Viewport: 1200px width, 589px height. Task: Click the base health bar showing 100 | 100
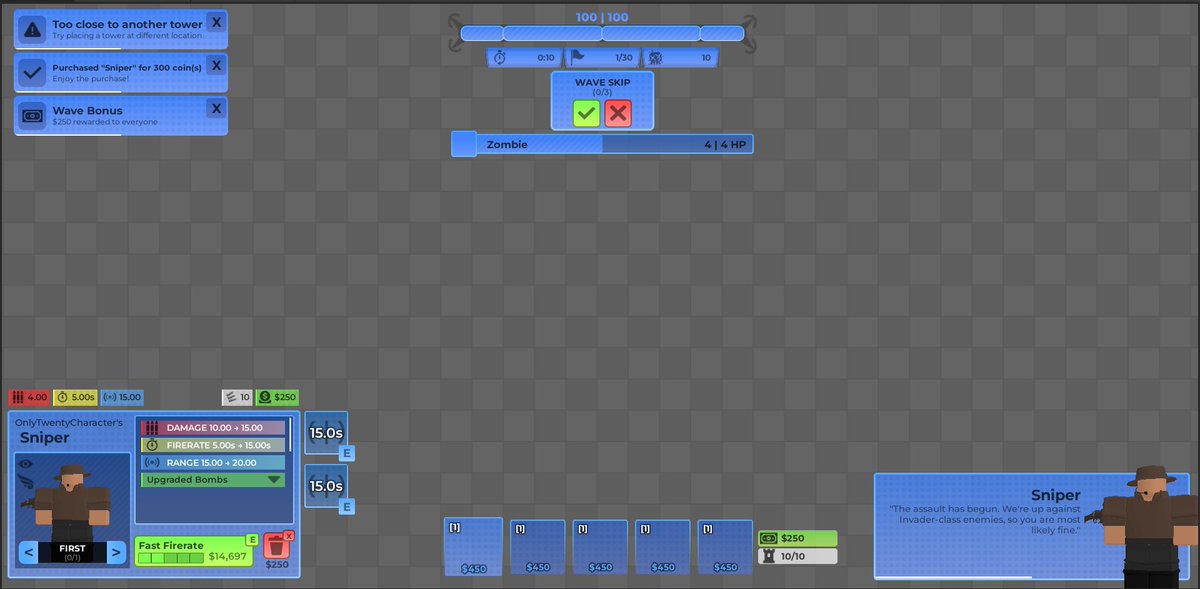[602, 33]
